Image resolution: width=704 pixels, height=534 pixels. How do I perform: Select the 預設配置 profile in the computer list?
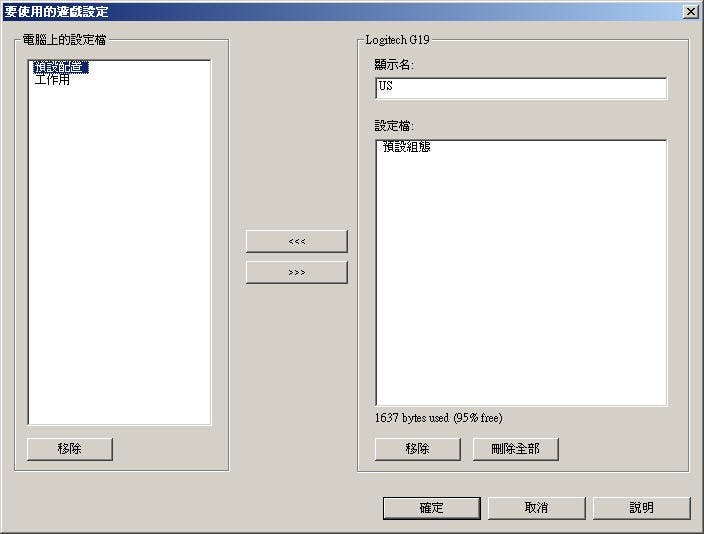coord(61,67)
